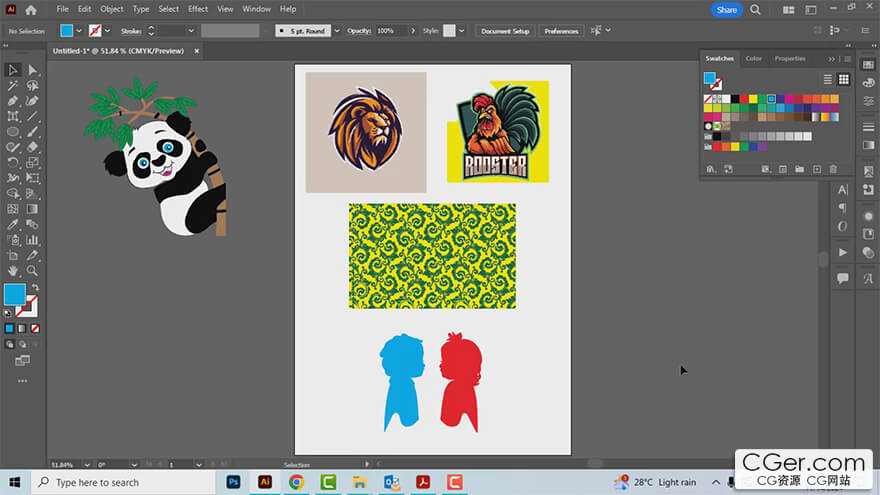Delete swatch using the trash icon

pos(833,169)
